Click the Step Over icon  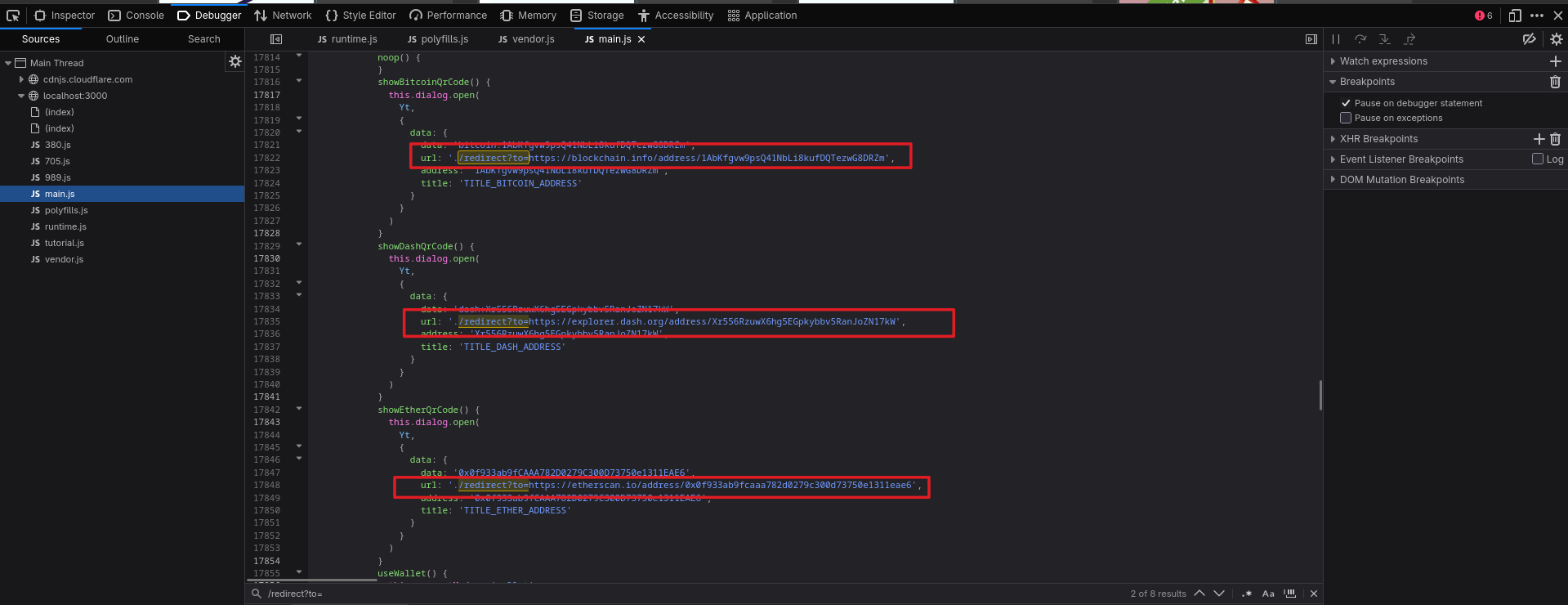pyautogui.click(x=1360, y=39)
